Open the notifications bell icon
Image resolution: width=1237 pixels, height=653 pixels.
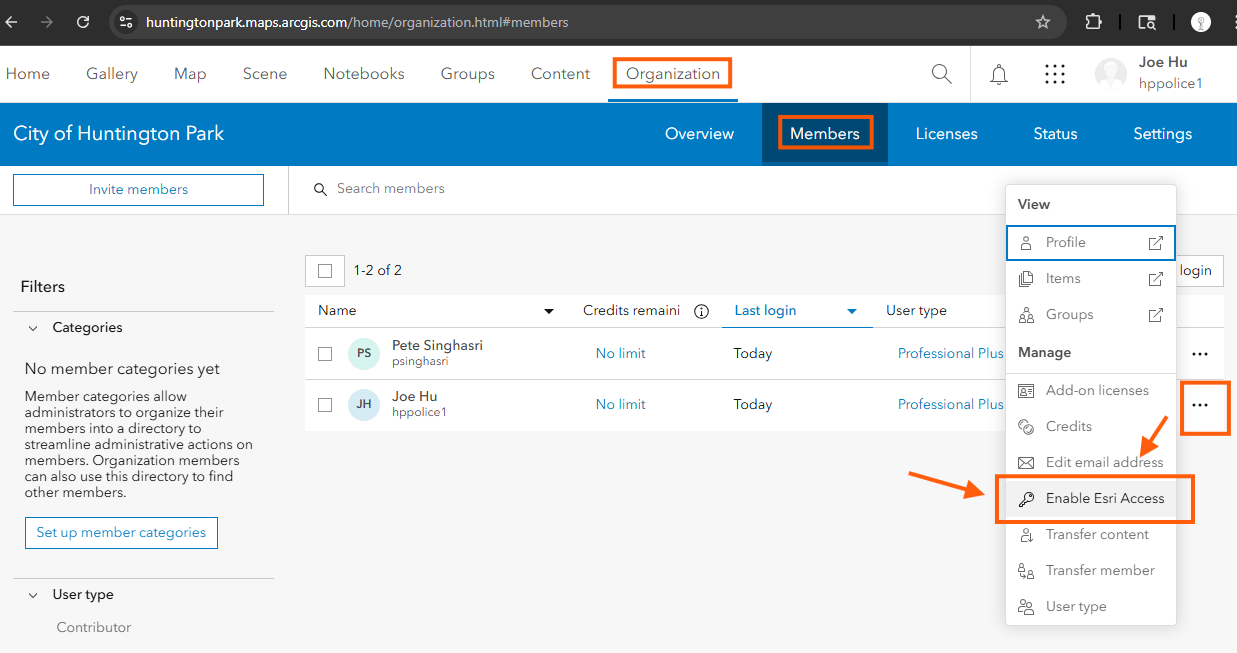tap(998, 74)
